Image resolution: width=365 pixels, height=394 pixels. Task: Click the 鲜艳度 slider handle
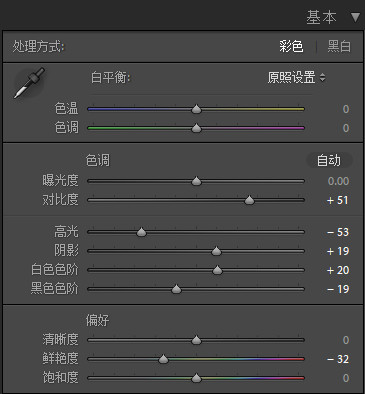pyautogui.click(x=163, y=359)
